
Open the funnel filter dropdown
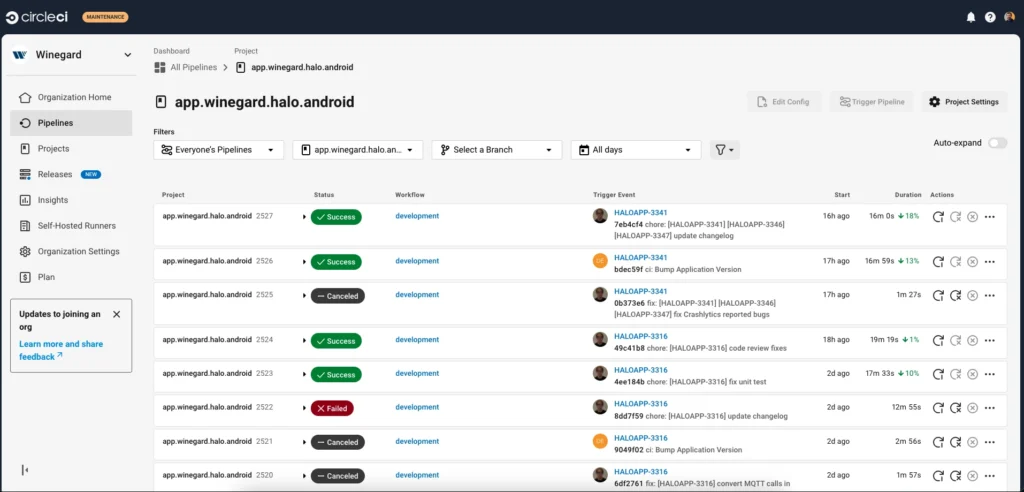pyautogui.click(x=725, y=150)
